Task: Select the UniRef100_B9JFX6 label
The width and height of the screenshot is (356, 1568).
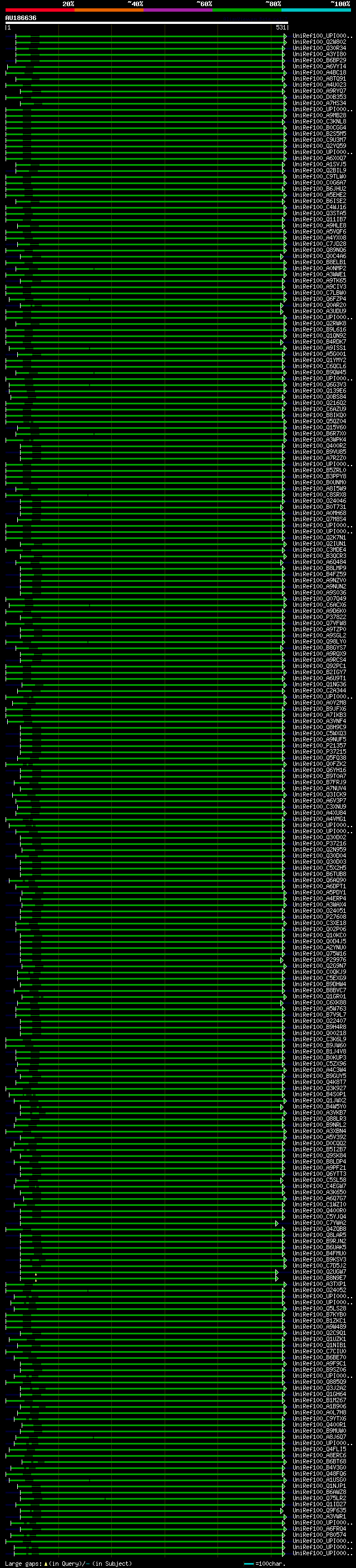Action: (319, 709)
